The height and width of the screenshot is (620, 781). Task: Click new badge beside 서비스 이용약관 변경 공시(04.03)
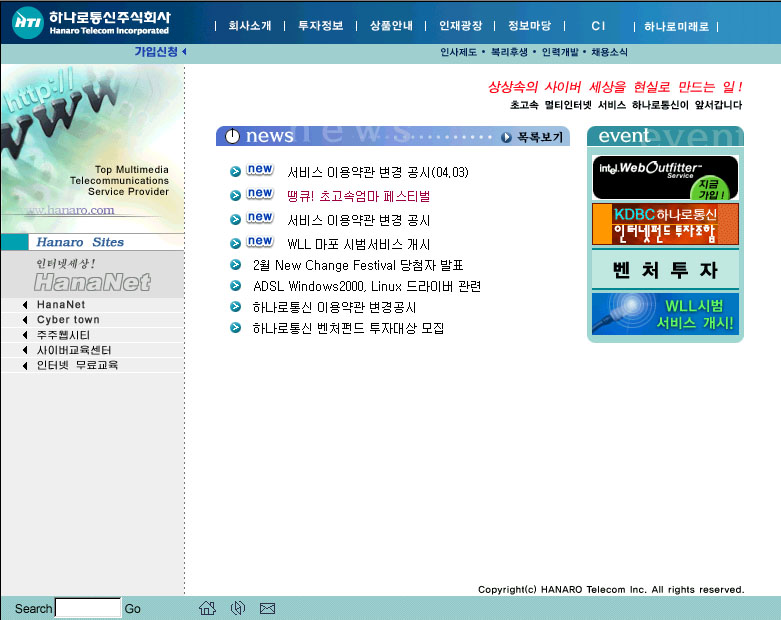coord(260,169)
